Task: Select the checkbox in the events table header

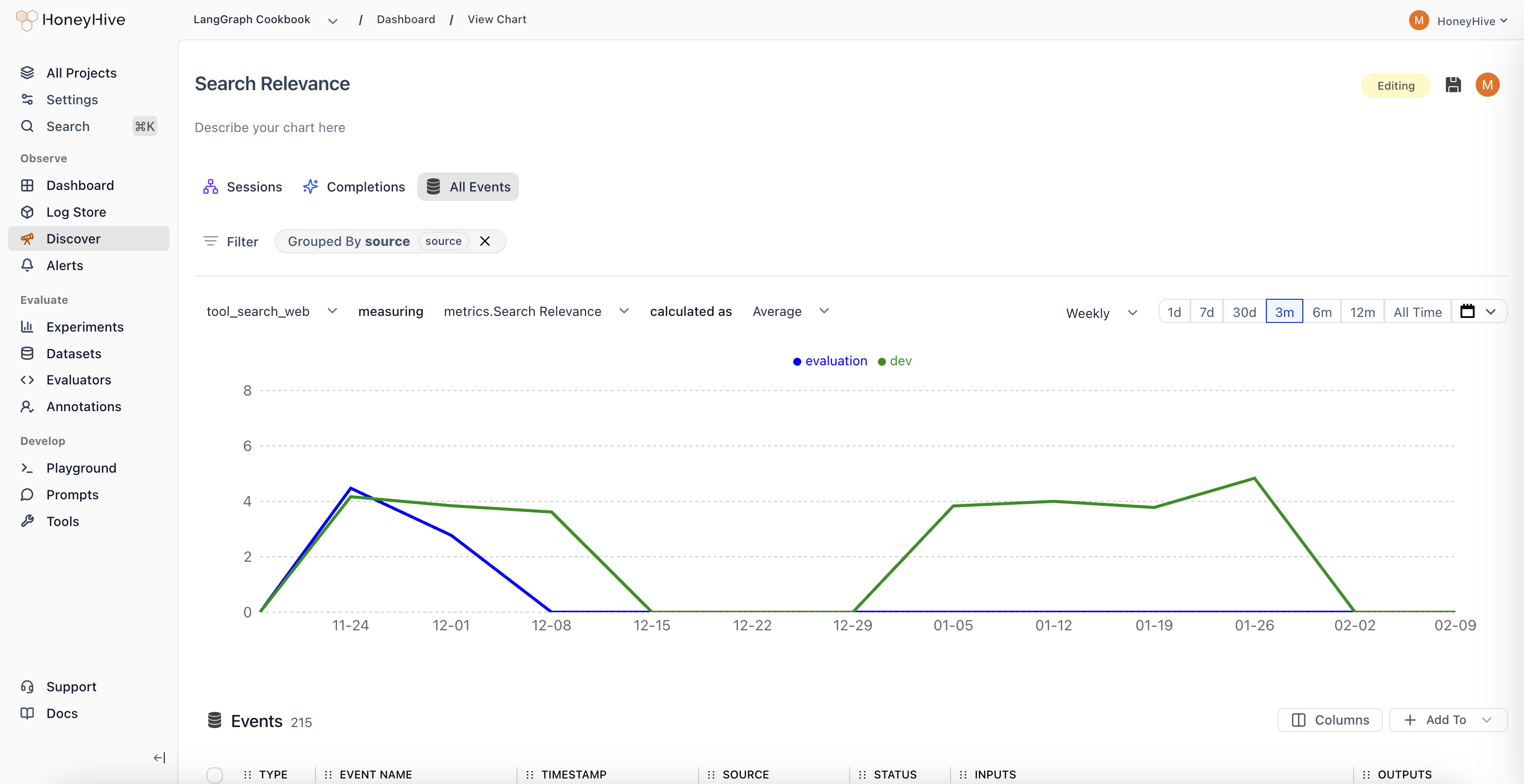Action: (215, 774)
